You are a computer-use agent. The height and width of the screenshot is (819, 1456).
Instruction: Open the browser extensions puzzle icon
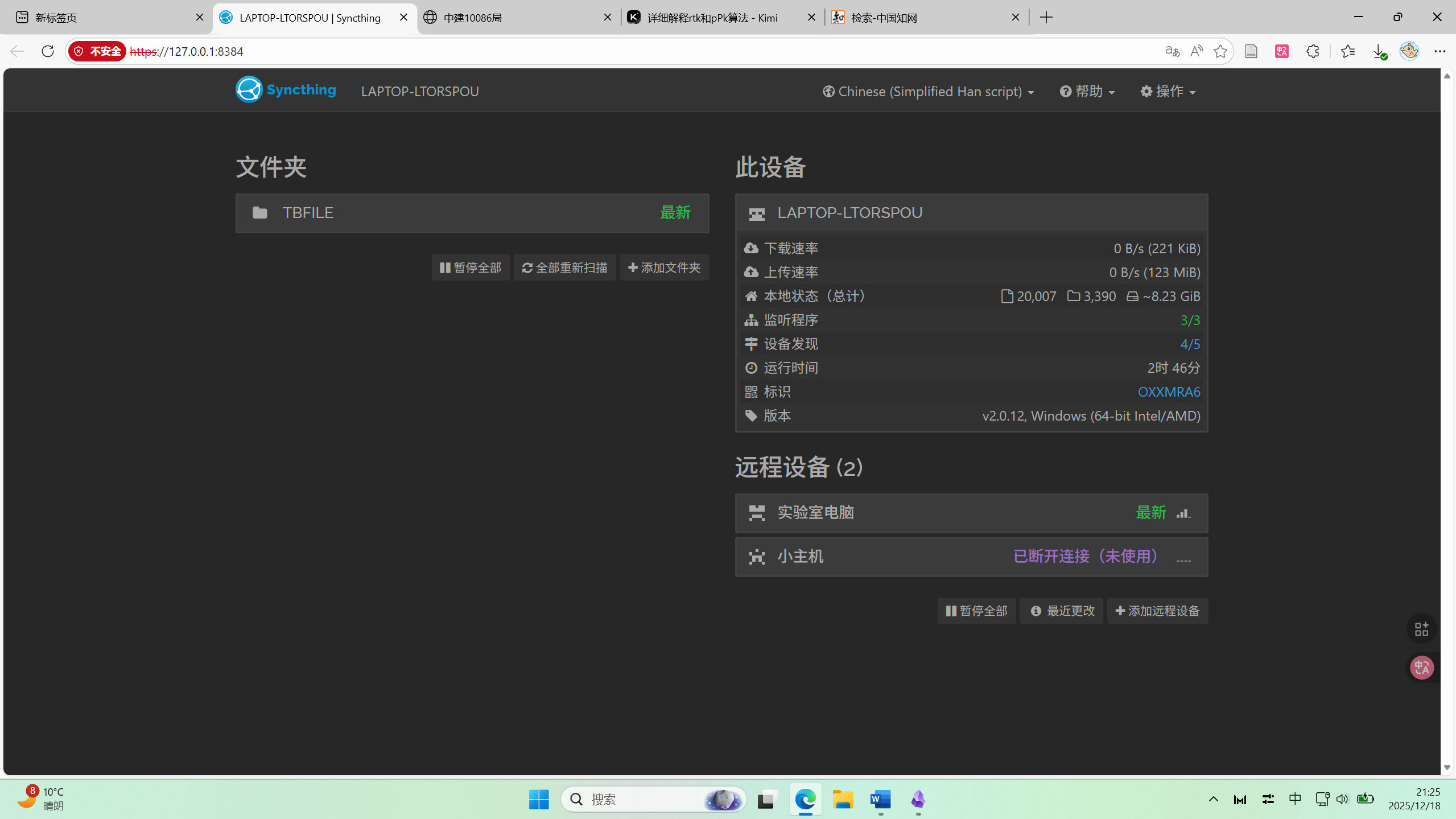pos(1313,51)
